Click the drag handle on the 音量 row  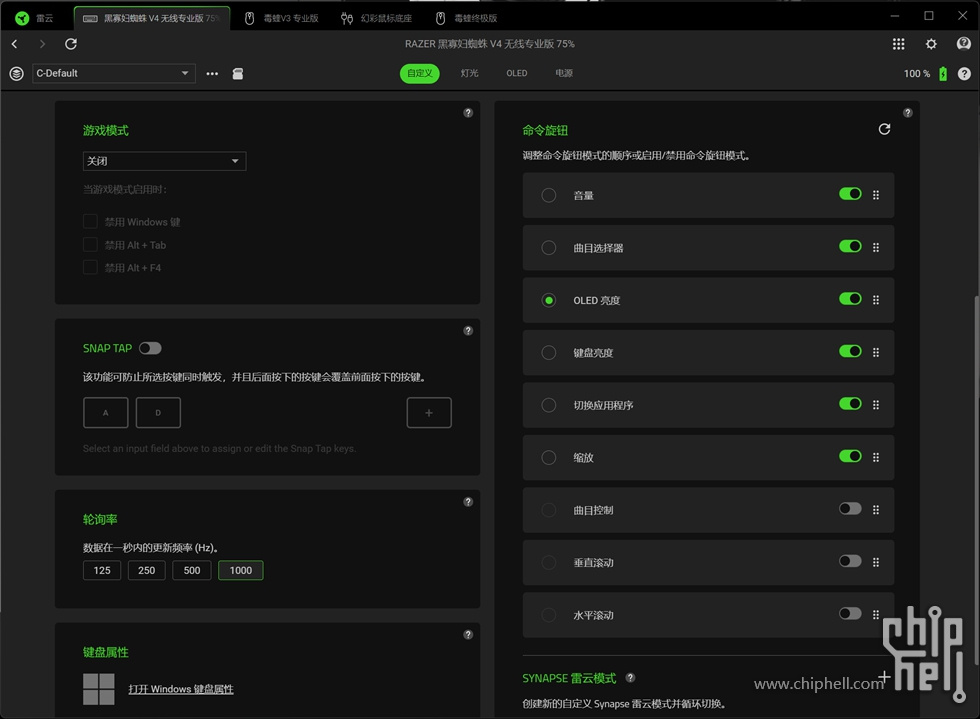pos(876,195)
